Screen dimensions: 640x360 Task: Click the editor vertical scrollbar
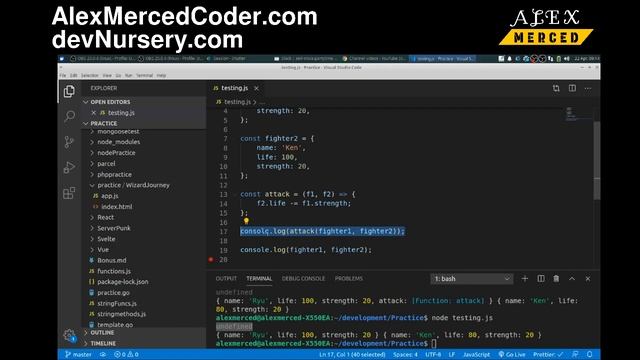[597, 160]
